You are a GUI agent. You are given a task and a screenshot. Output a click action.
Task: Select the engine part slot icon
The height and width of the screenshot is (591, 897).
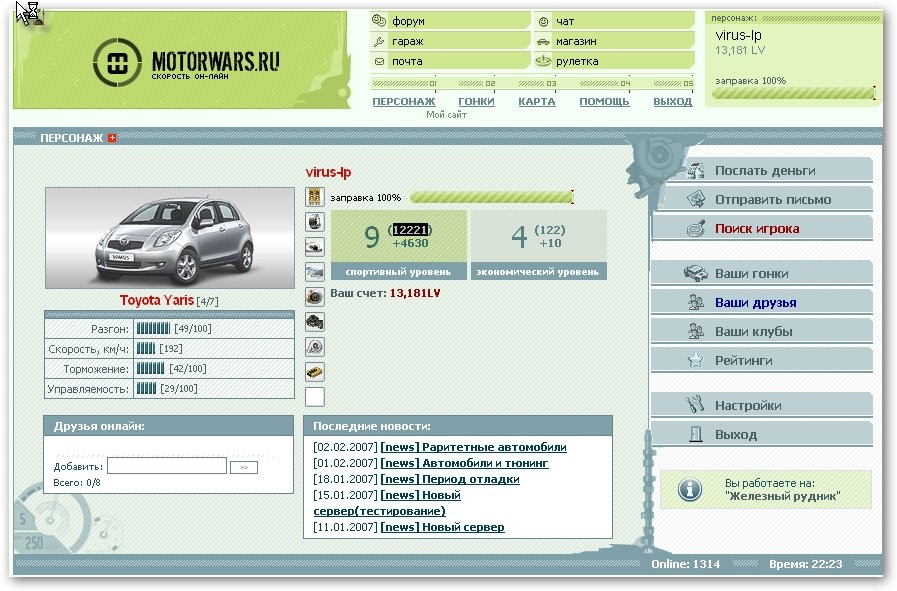tap(315, 322)
